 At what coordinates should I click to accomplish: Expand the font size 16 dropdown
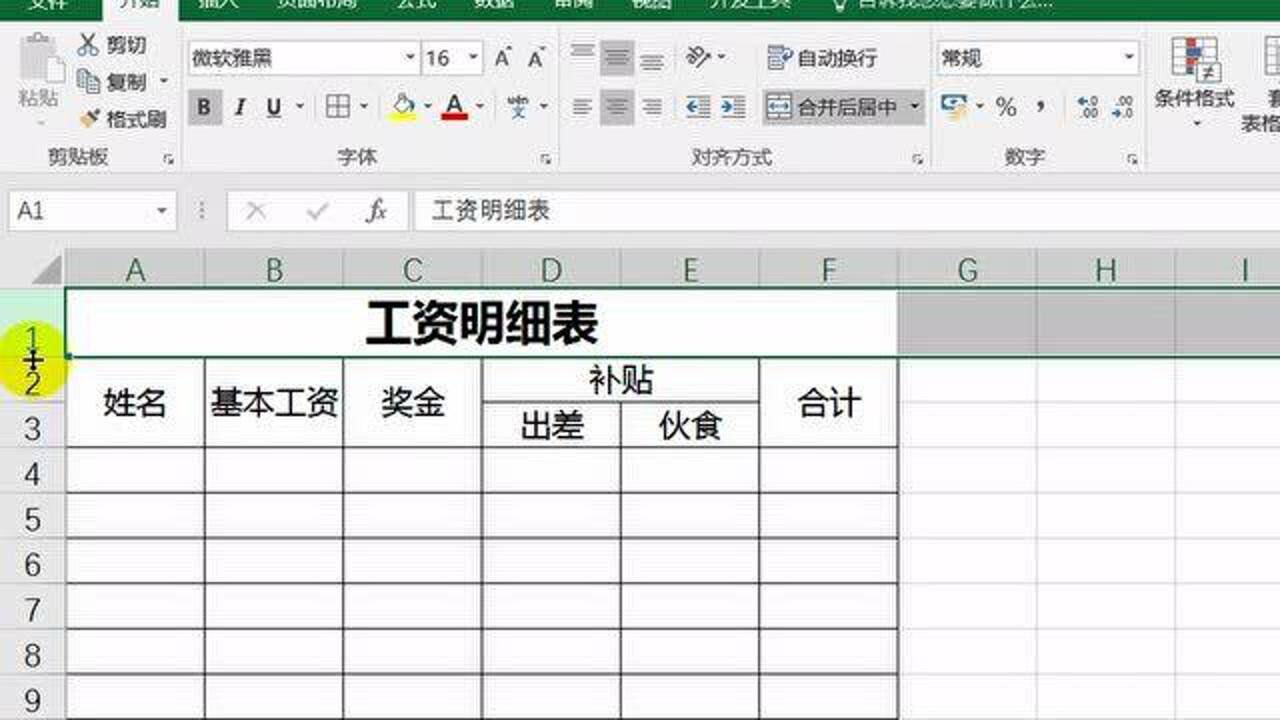point(474,58)
